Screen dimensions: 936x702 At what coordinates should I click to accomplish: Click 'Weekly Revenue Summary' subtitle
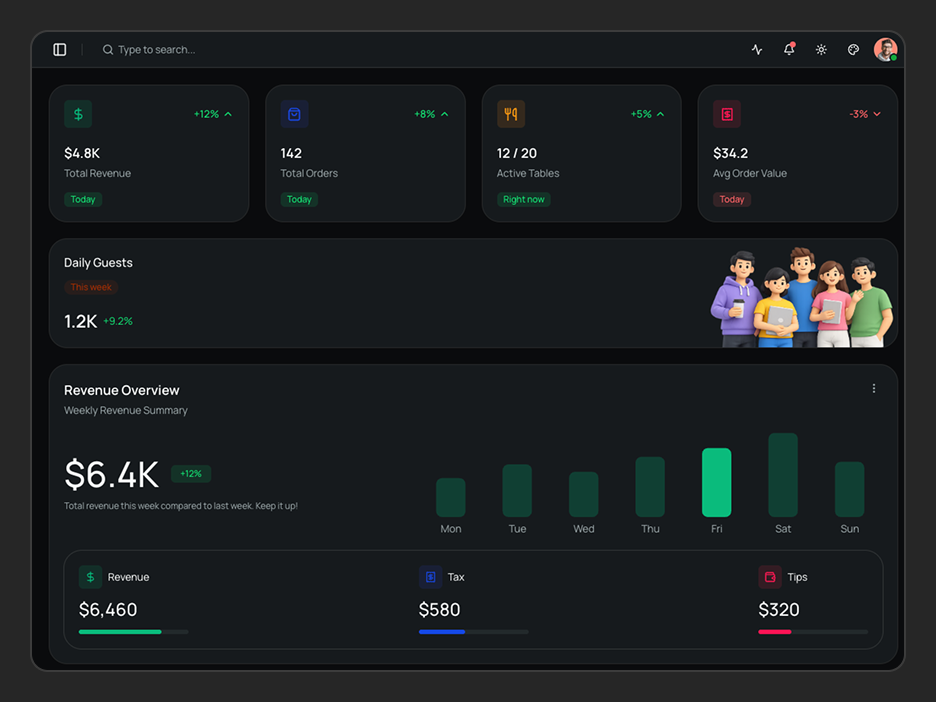126,411
